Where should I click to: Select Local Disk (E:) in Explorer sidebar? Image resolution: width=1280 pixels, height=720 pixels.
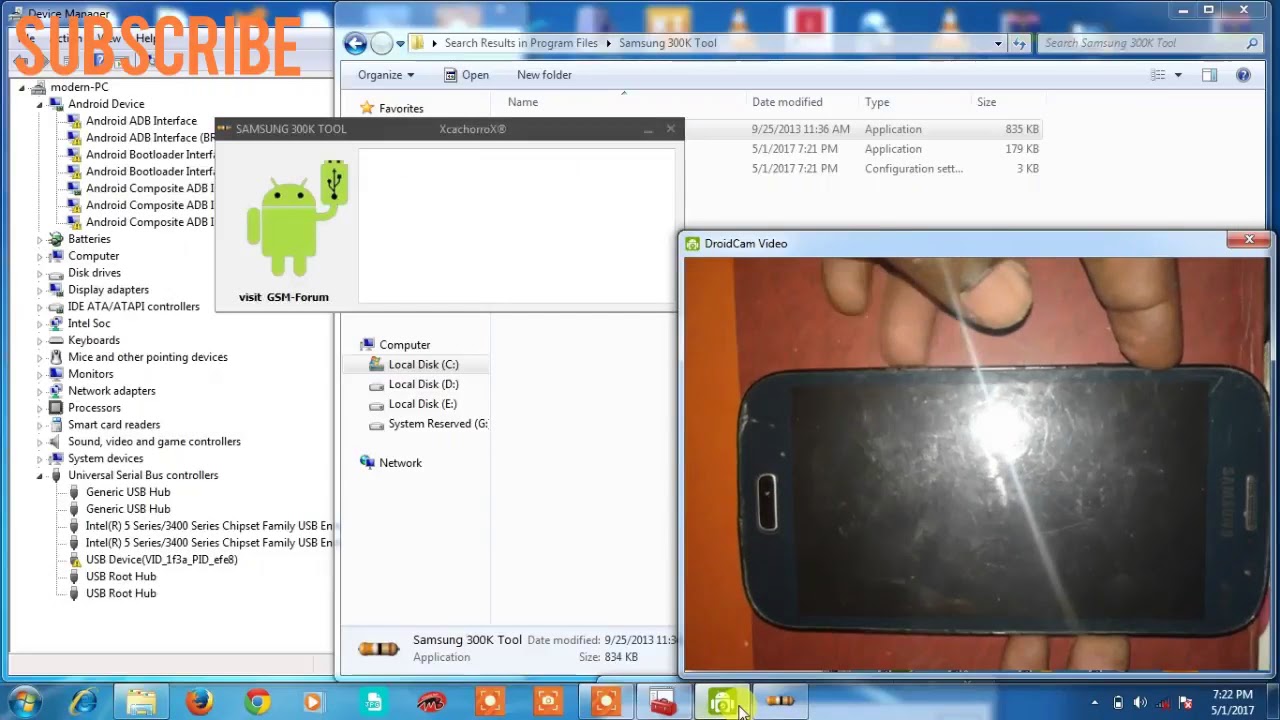(x=413, y=404)
